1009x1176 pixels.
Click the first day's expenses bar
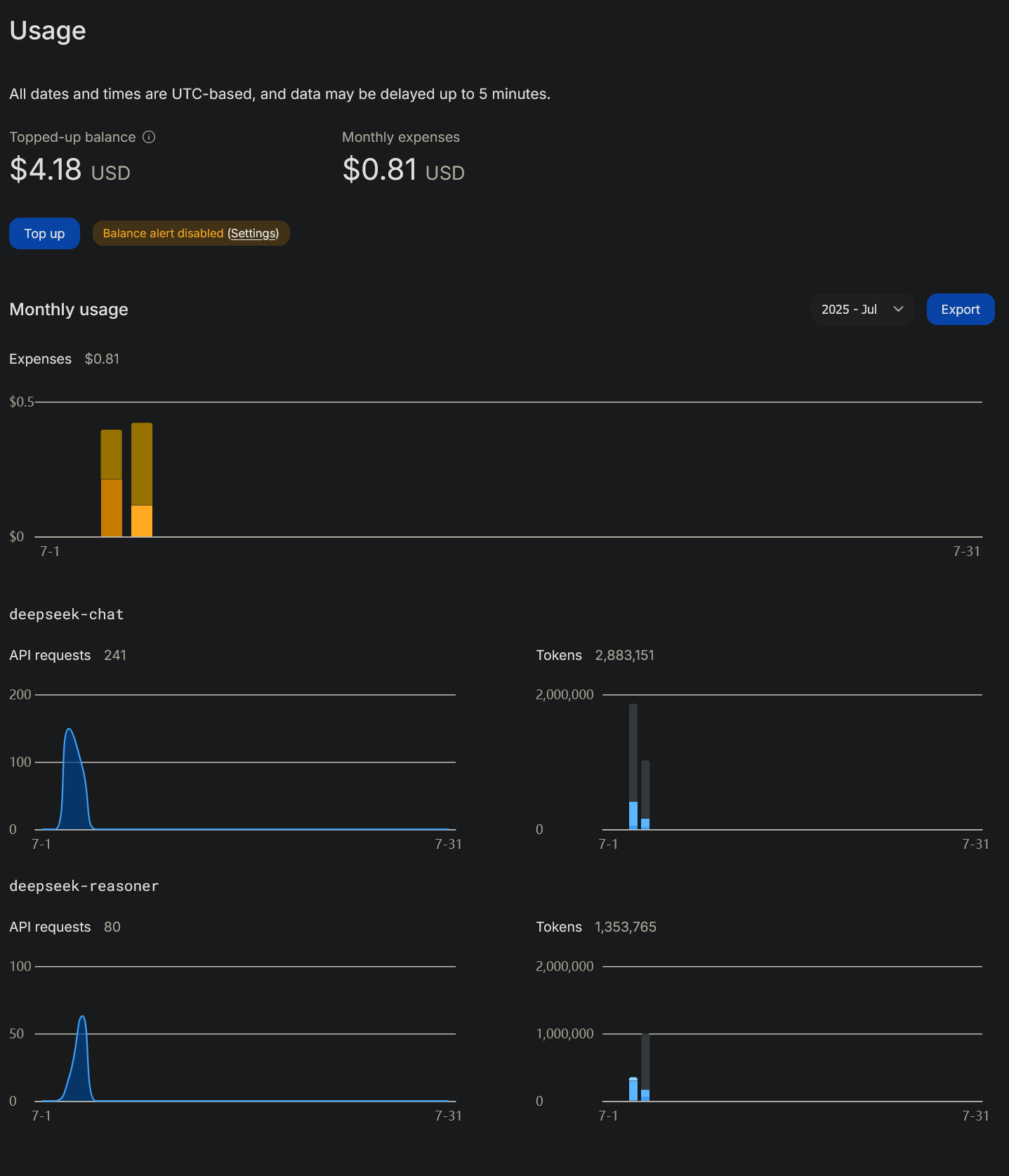tap(112, 483)
